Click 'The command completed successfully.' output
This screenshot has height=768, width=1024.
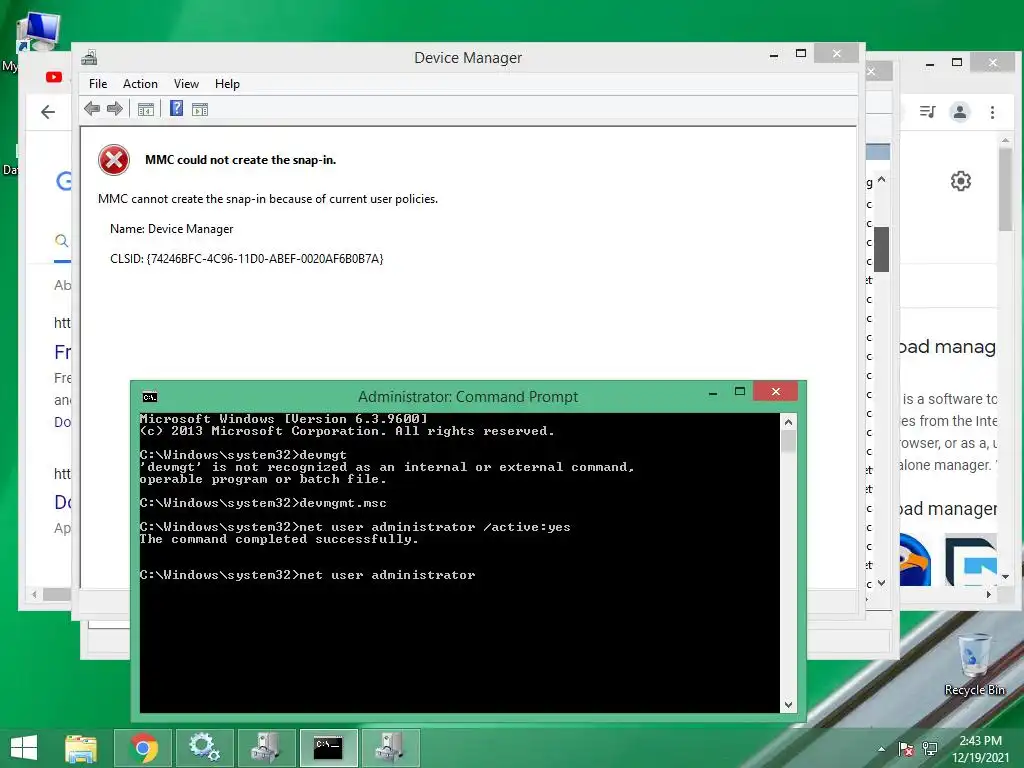click(279, 539)
